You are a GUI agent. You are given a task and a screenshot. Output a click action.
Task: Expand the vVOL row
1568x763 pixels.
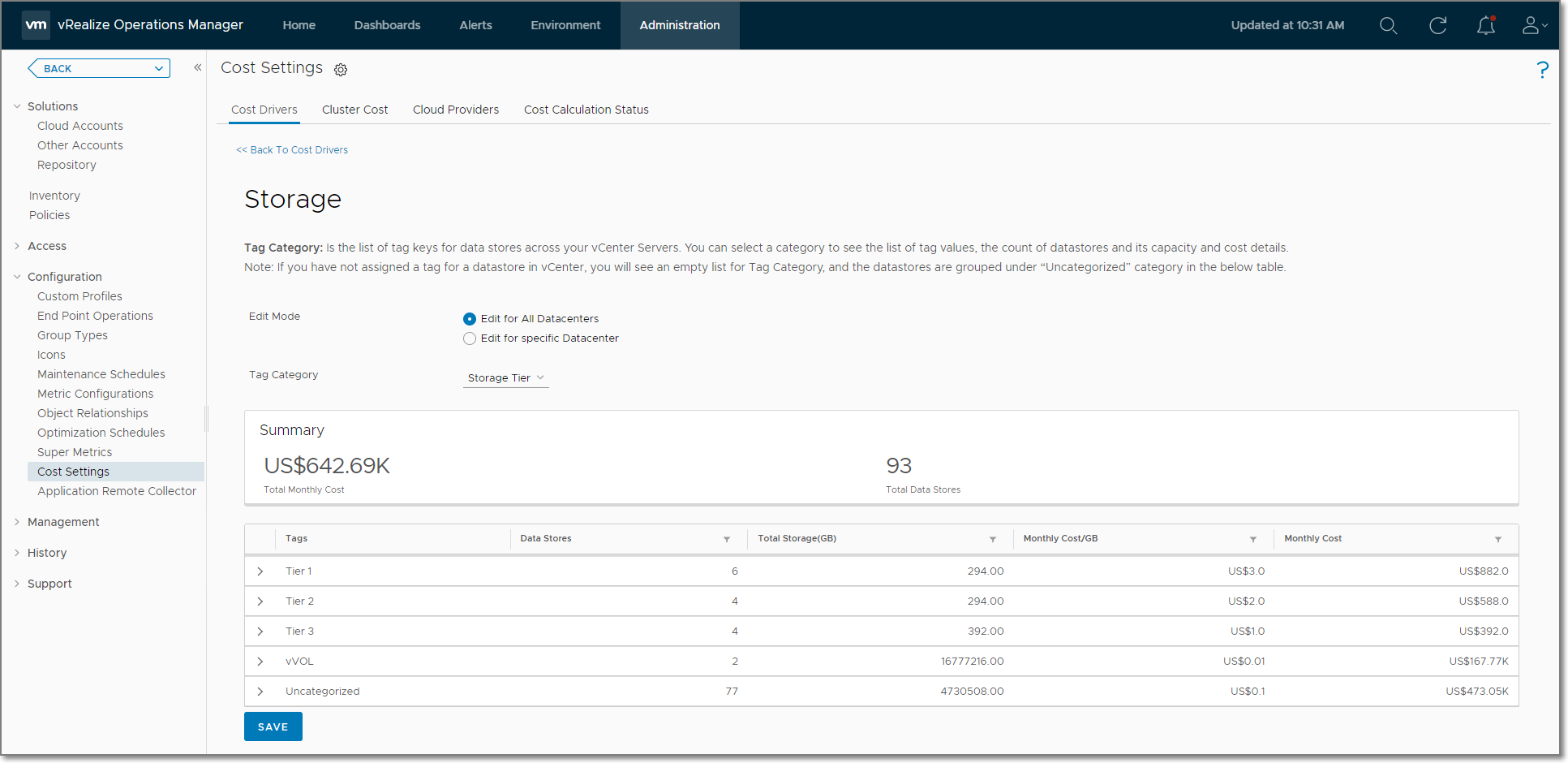pyautogui.click(x=260, y=662)
